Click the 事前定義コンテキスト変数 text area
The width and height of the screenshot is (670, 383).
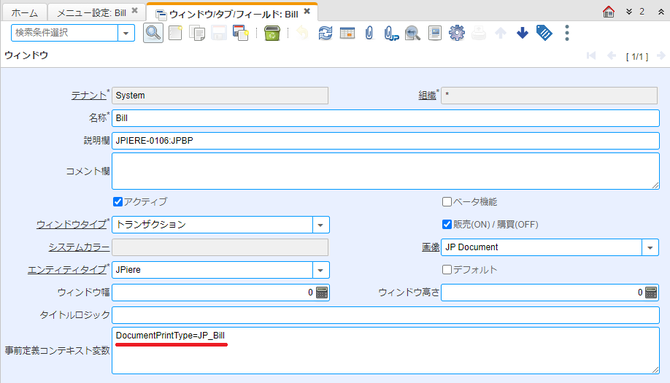[x=385, y=351]
